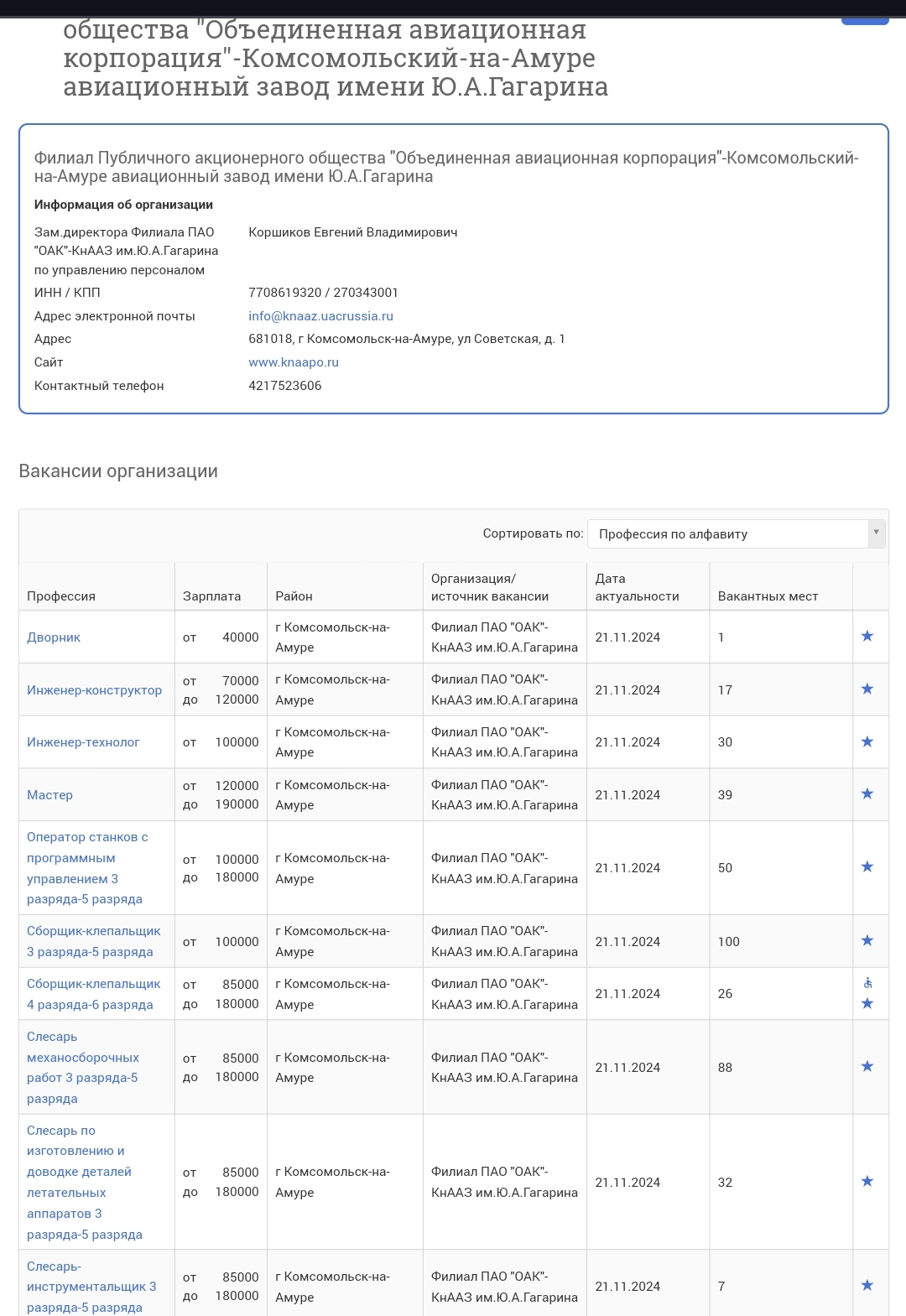Open the Инженер-конструктор vacancy
Viewport: 906px width, 1316px height.
click(x=94, y=689)
